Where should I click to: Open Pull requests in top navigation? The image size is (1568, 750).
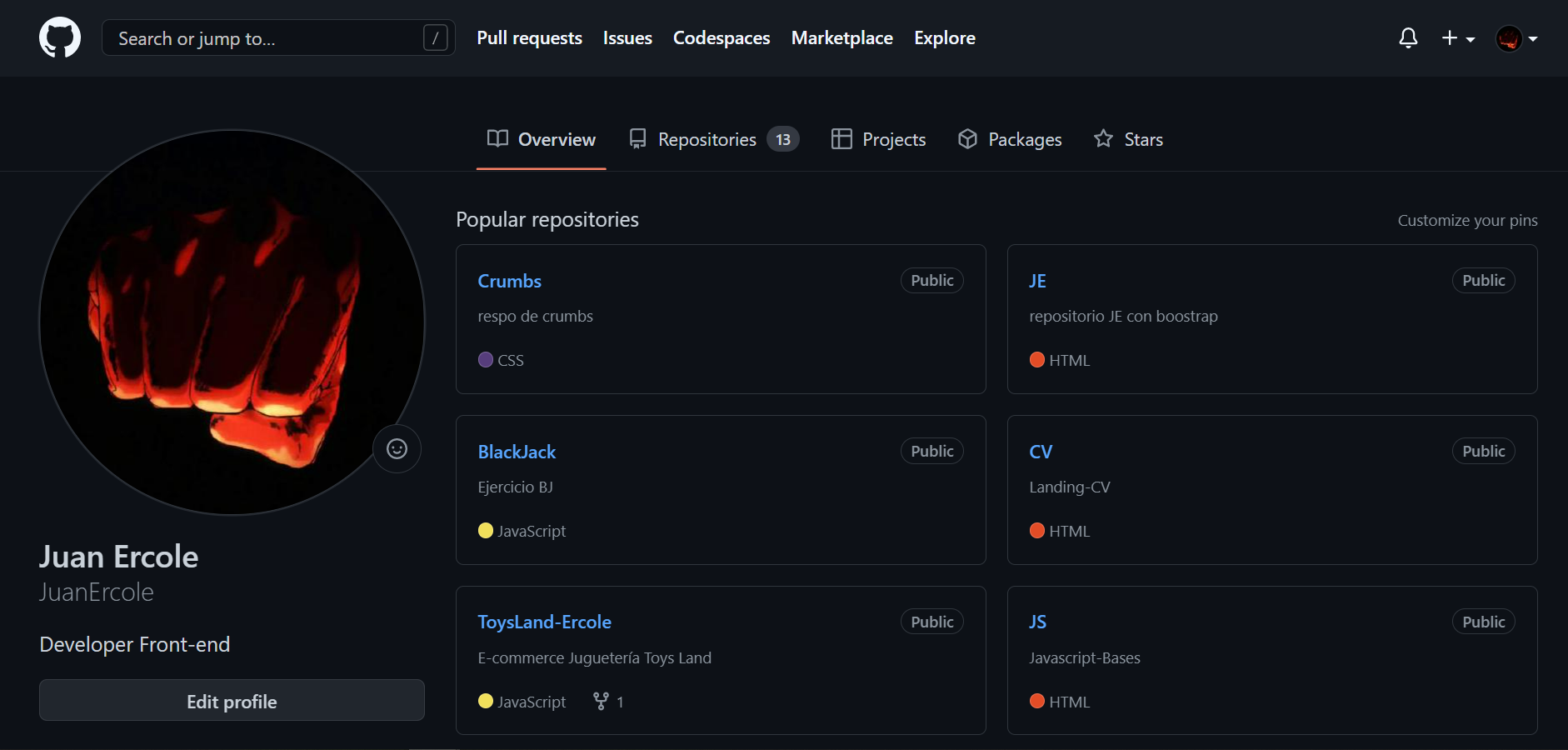tap(529, 38)
